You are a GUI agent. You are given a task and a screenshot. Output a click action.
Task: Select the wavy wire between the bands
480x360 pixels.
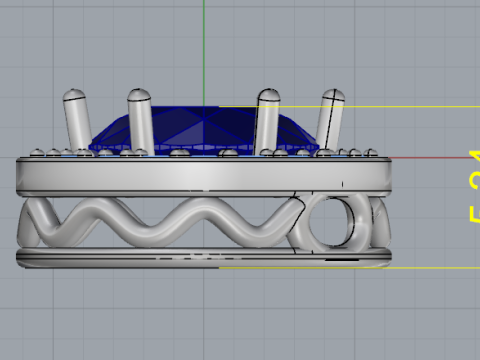coord(160,223)
